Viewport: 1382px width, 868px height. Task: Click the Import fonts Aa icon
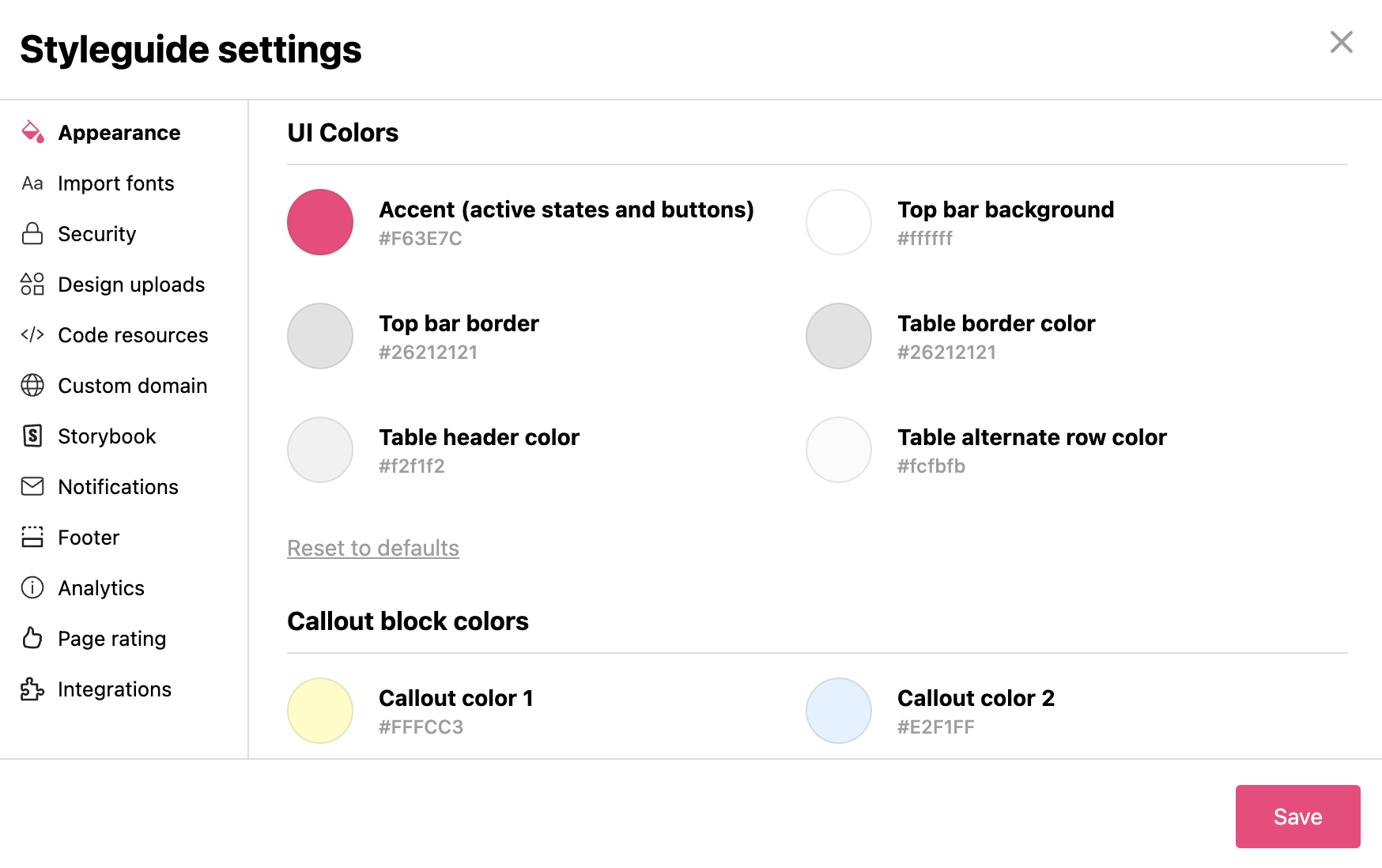[32, 183]
